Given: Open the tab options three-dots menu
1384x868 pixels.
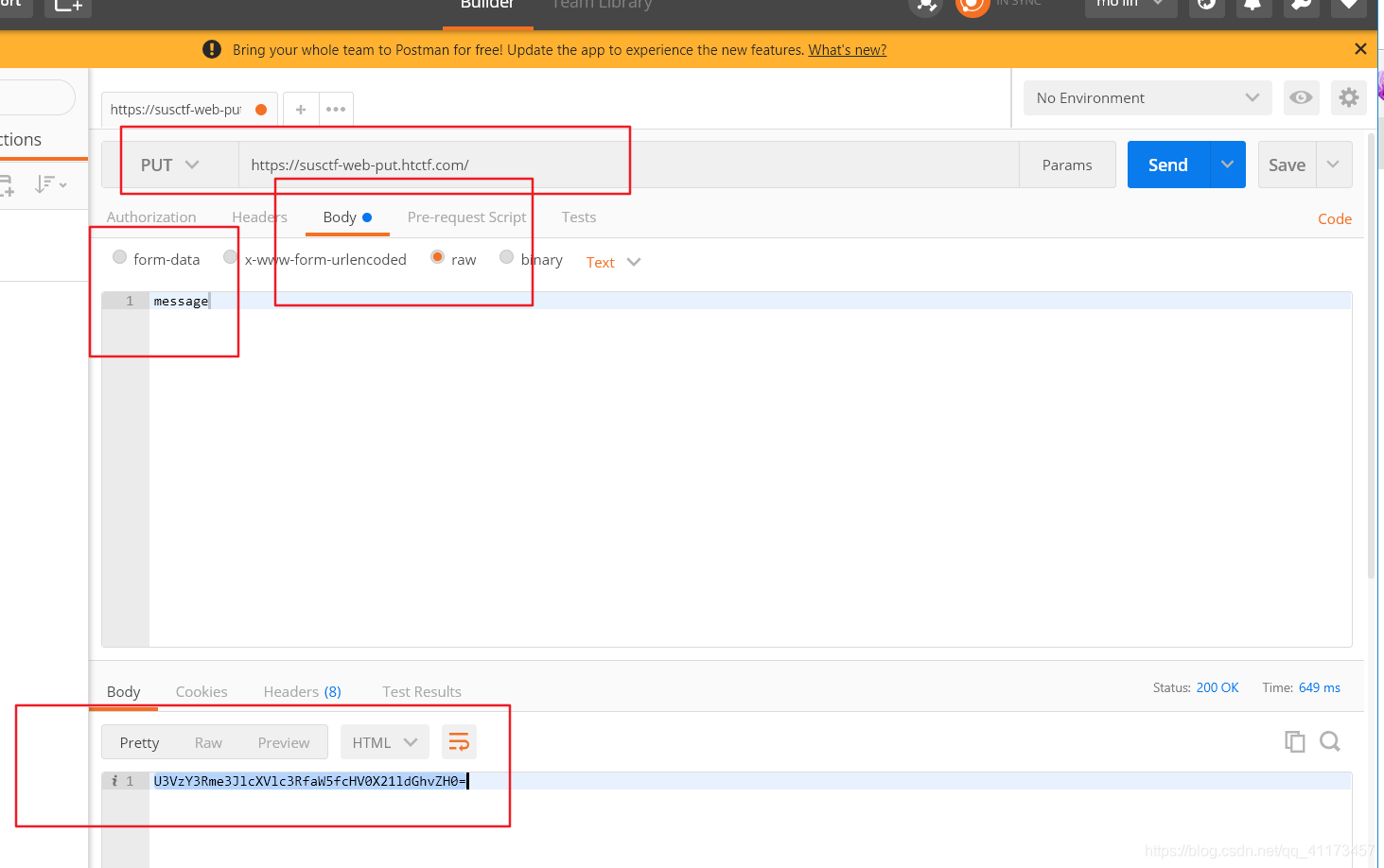Looking at the screenshot, I should [336, 110].
